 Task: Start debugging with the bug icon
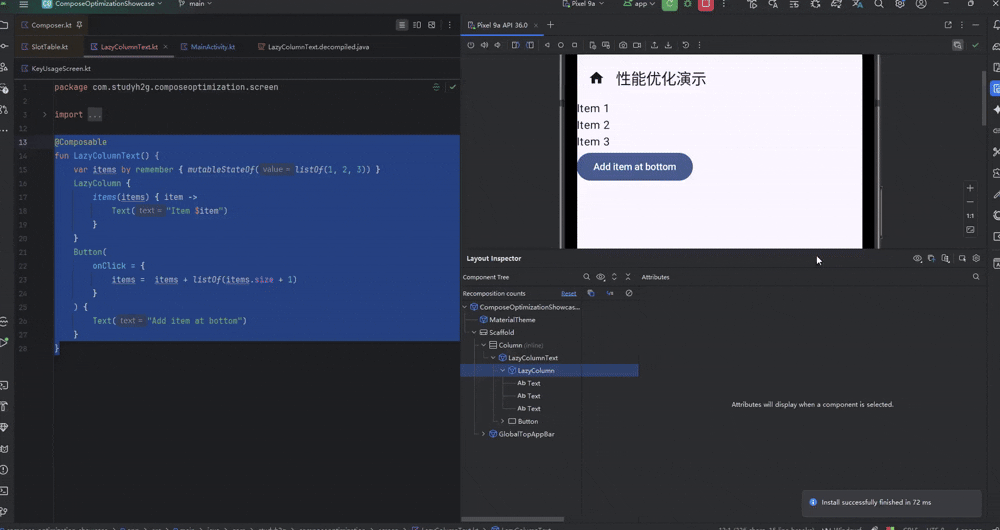pos(688,4)
